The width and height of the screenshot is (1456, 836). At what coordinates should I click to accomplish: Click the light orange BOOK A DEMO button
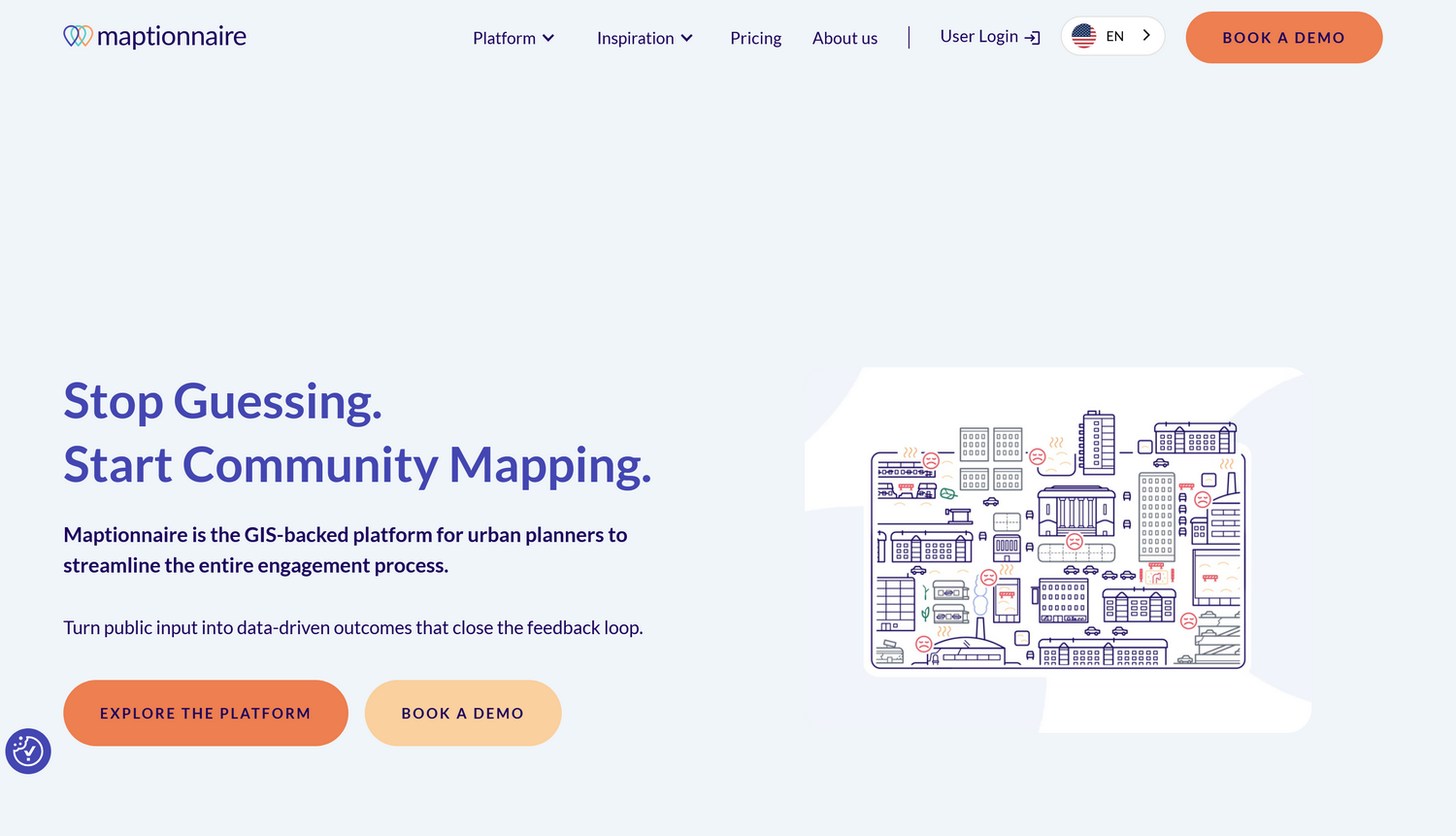coord(463,713)
